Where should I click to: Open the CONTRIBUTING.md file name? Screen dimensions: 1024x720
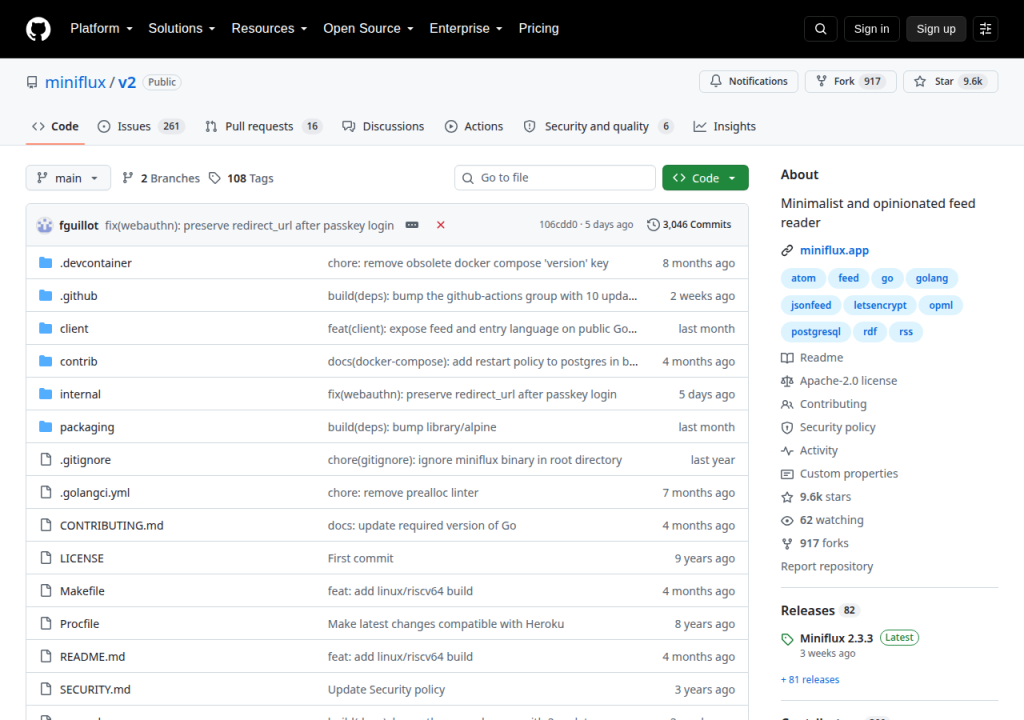click(112, 525)
